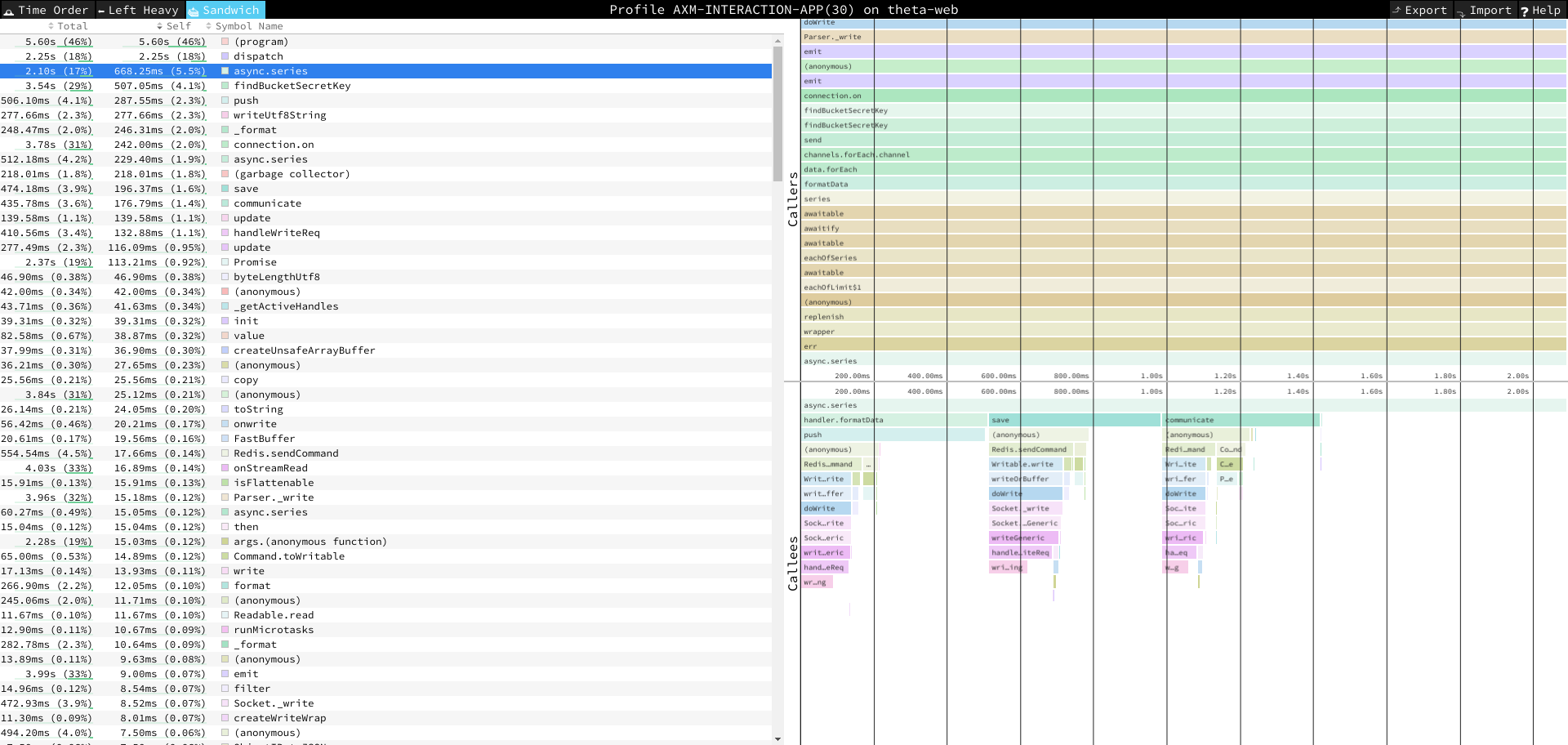This screenshot has height=745, width=1568.
Task: Select the connection.on row in table
Action: [x=385, y=145]
